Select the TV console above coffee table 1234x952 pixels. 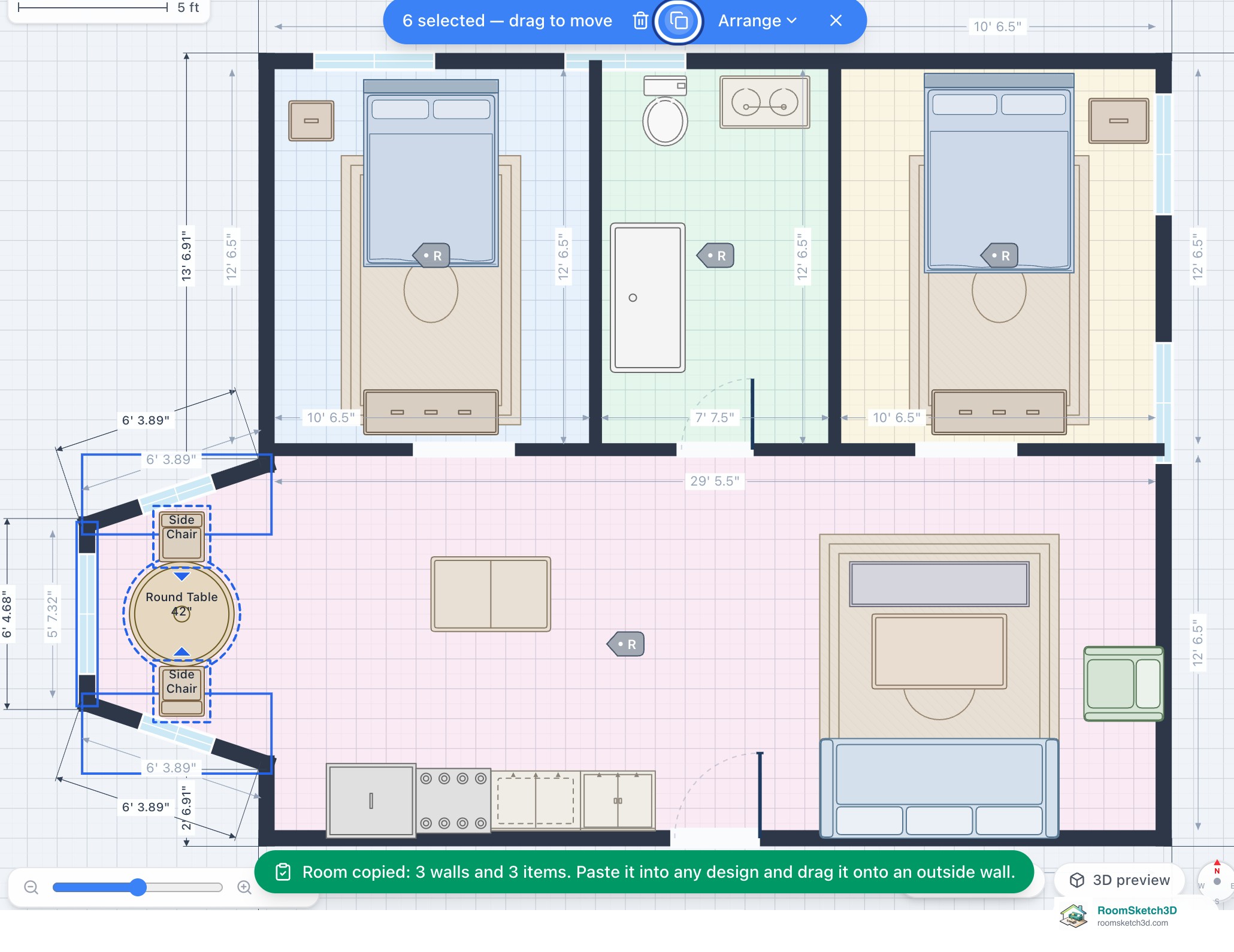point(939,584)
